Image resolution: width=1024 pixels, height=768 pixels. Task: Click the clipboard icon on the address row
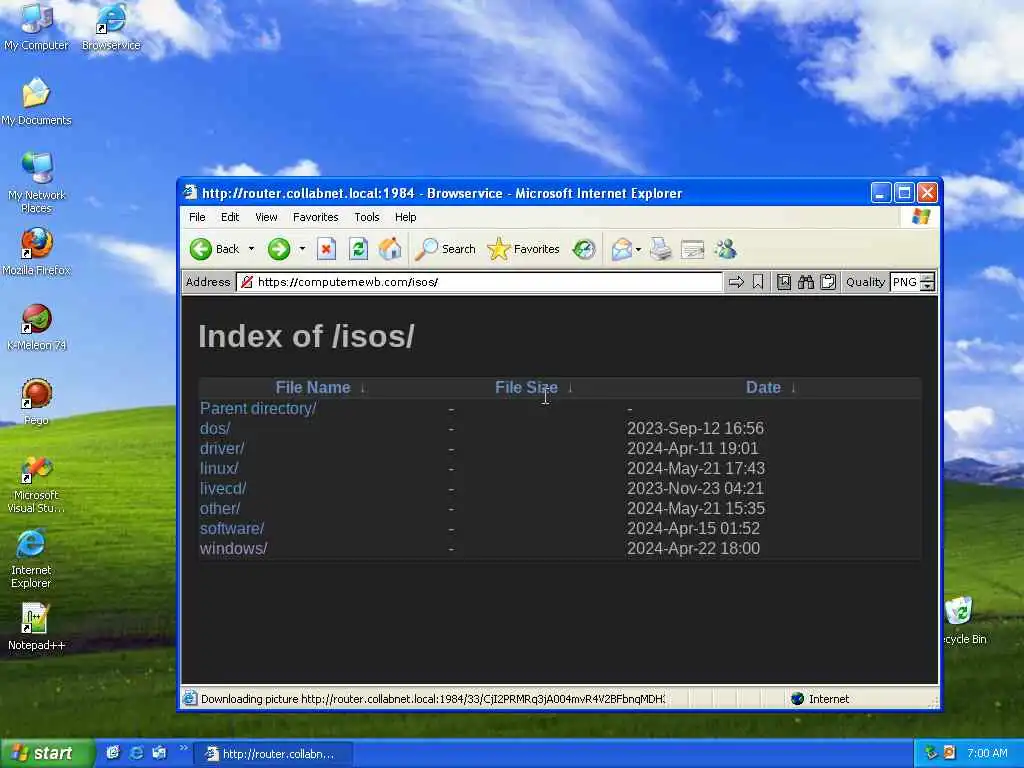pos(827,282)
